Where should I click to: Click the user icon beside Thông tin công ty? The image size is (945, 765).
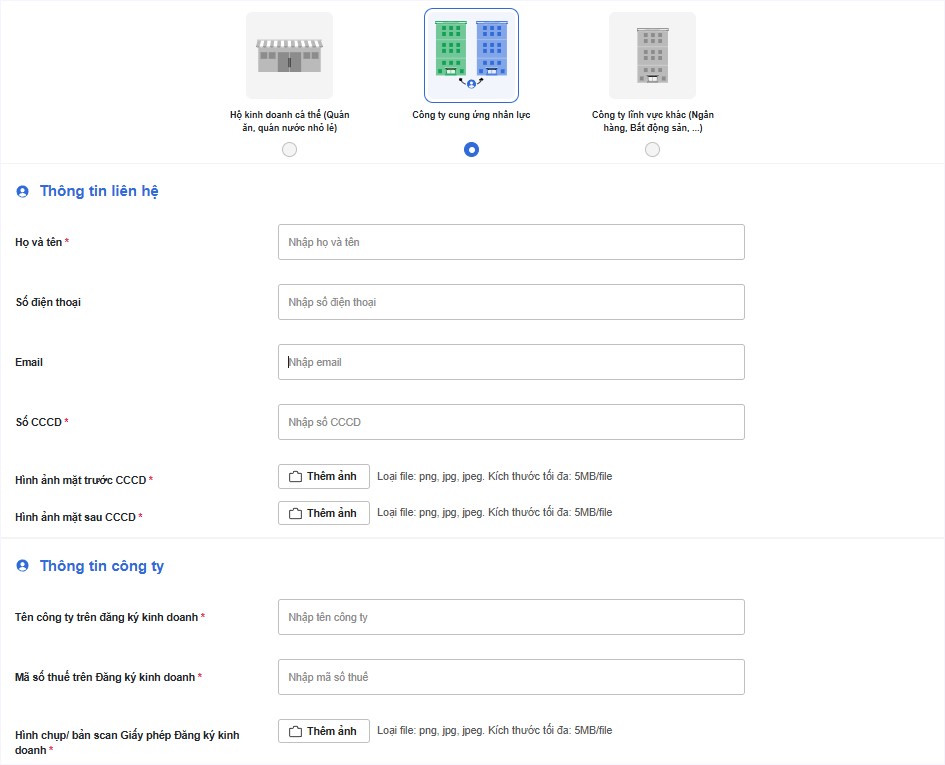tap(22, 565)
